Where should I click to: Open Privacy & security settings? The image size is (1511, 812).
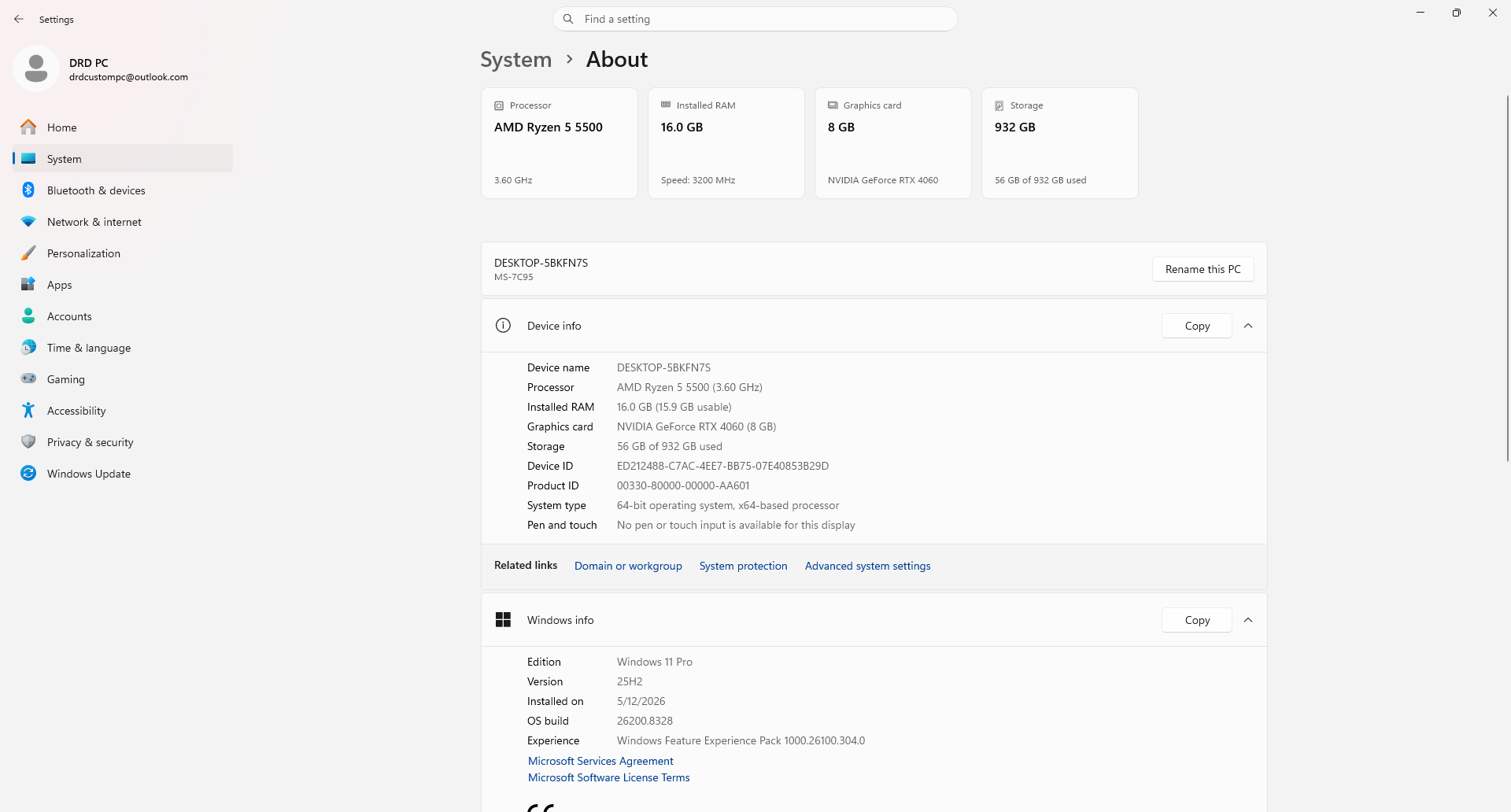[123, 441]
